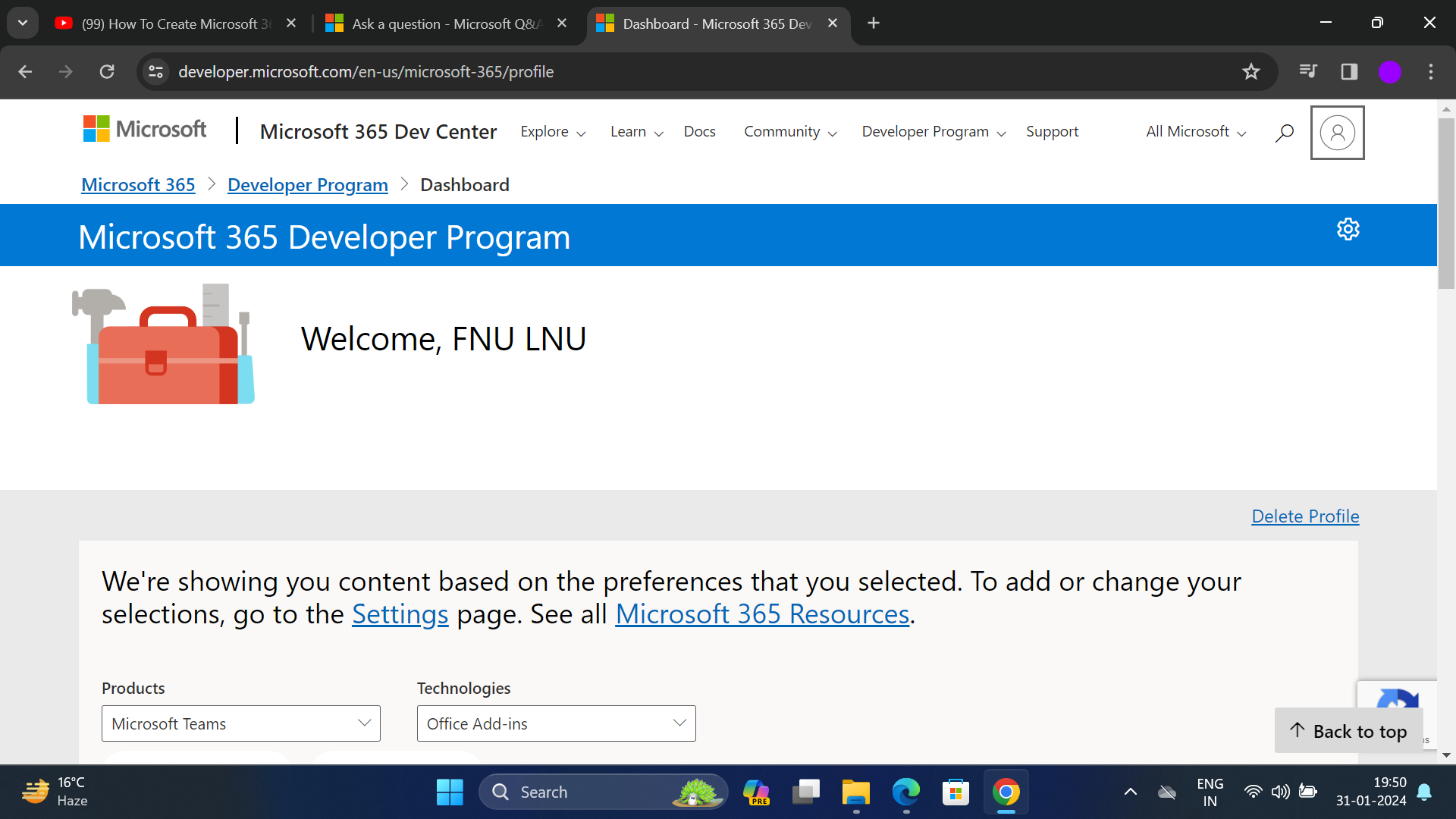This screenshot has width=1456, height=819.
Task: Open the browser media controls icon
Action: click(1308, 71)
